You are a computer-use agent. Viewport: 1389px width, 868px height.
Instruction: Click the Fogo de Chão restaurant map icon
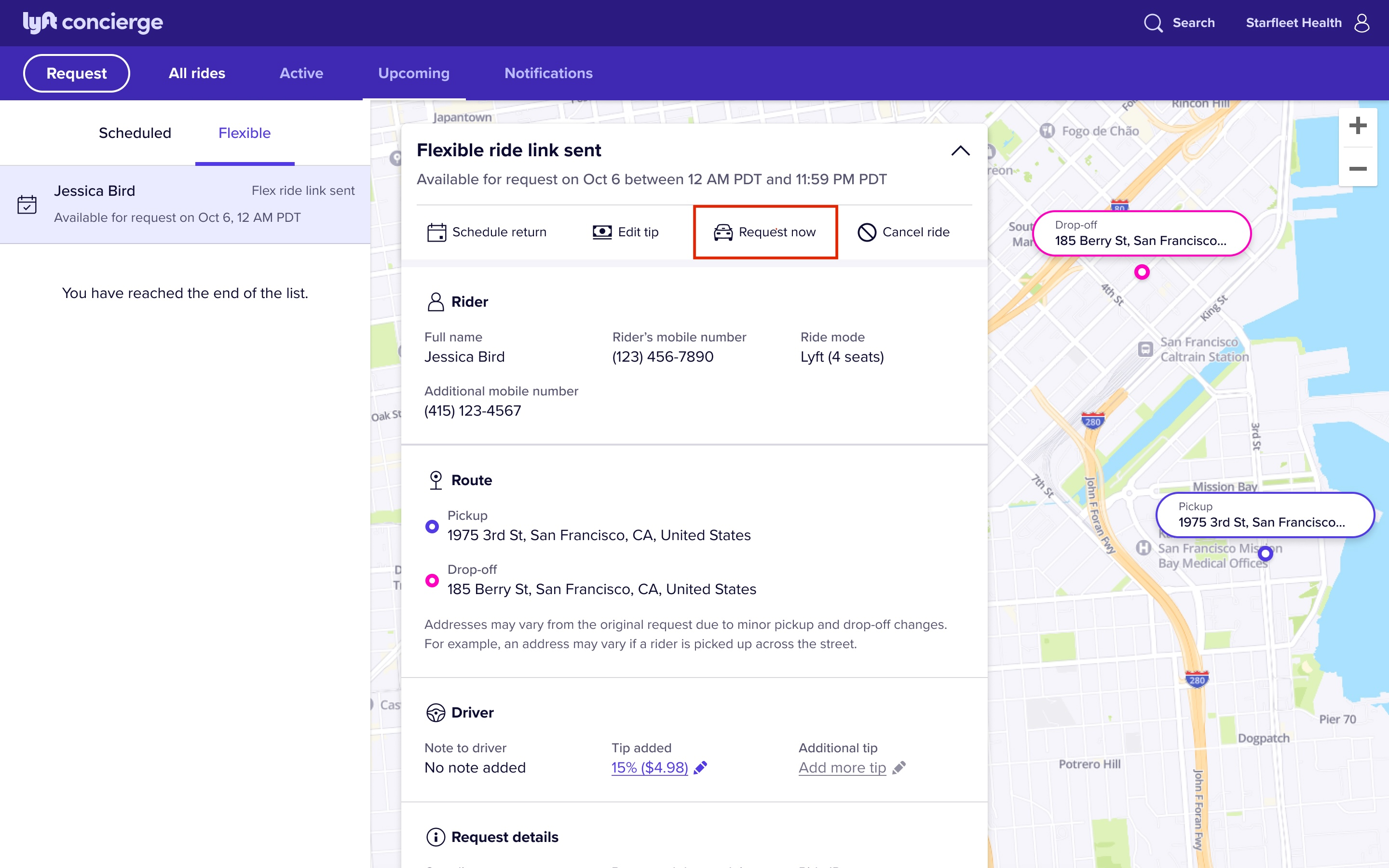1047,131
